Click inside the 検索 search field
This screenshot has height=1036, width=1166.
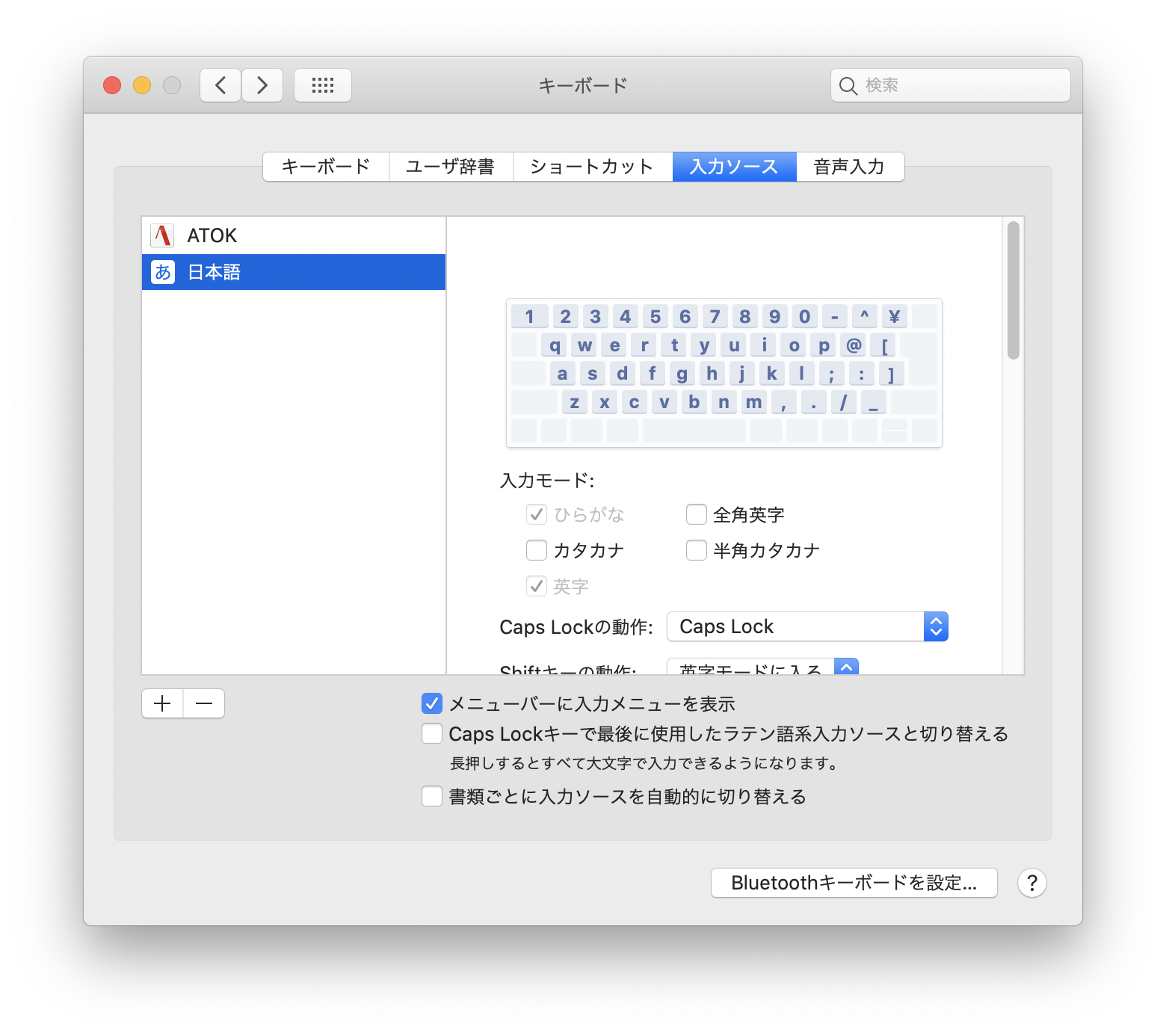(949, 85)
